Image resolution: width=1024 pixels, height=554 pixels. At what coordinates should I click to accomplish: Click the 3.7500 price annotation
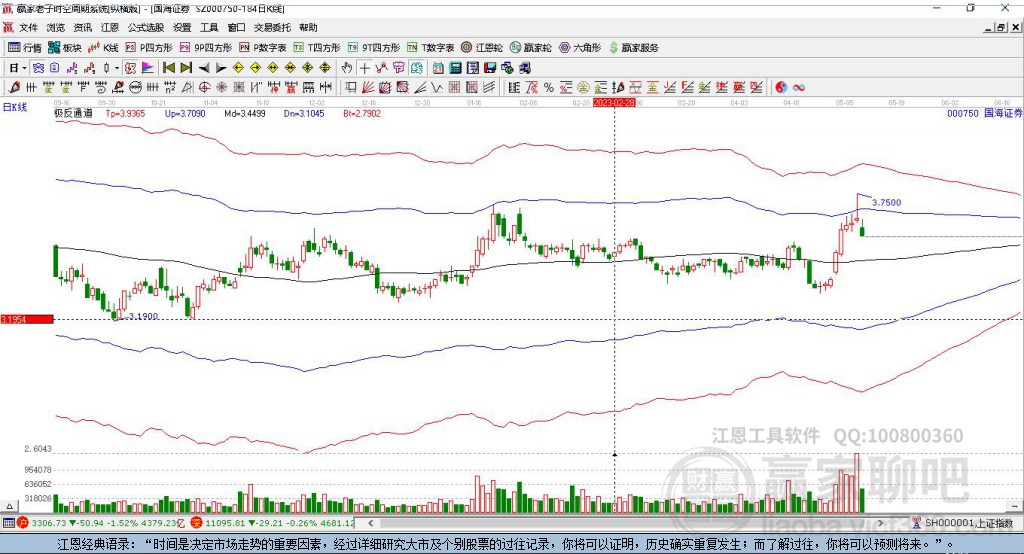[886, 203]
